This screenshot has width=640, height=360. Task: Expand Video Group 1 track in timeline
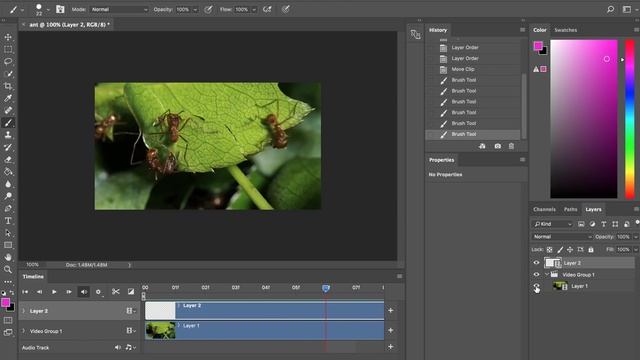click(x=23, y=331)
